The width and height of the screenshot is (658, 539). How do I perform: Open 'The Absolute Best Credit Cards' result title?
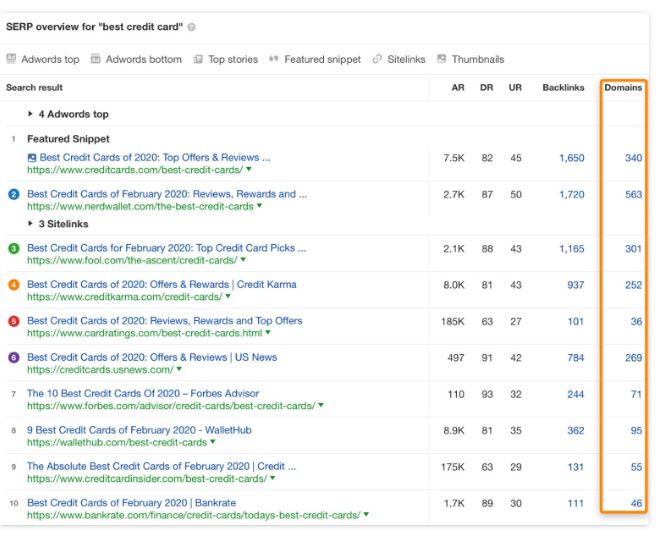[x=162, y=466]
